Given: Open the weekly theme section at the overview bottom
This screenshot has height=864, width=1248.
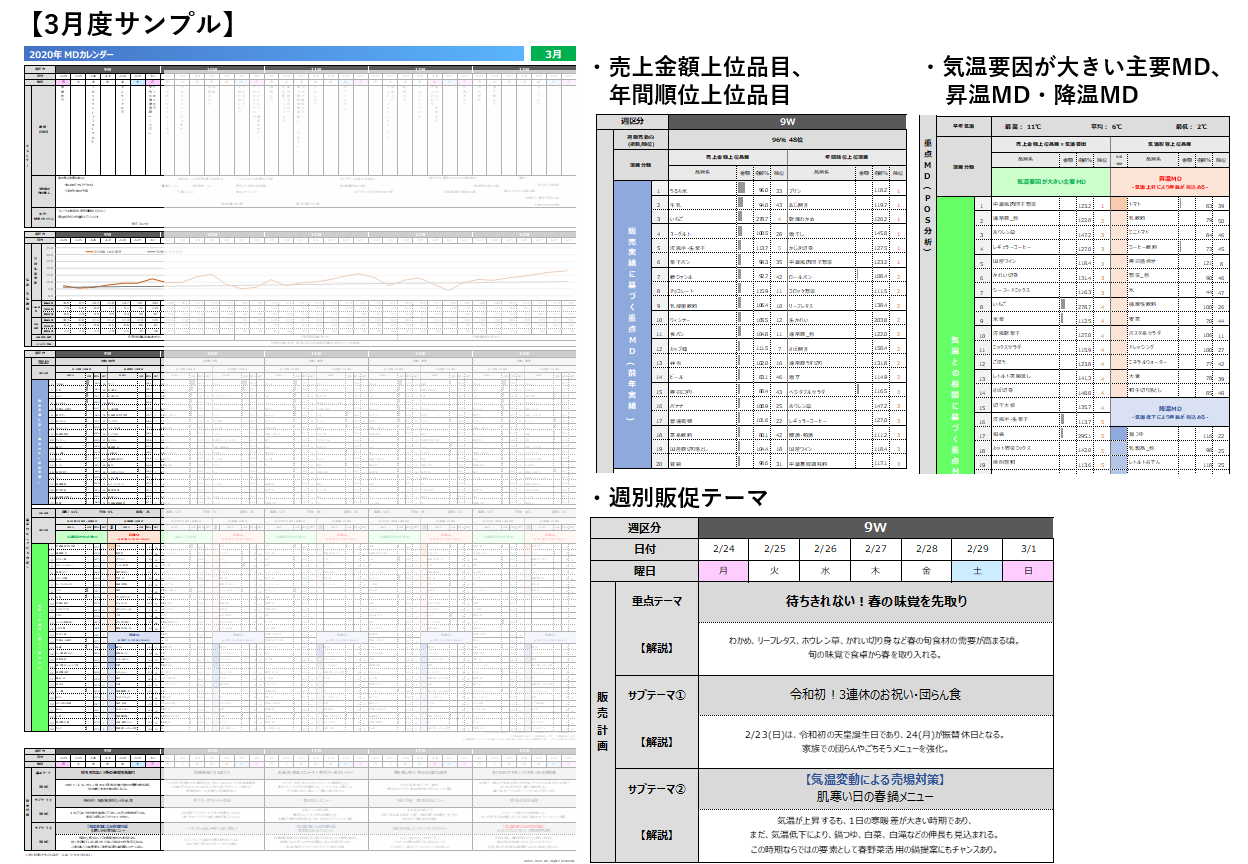Looking at the screenshot, I should click(x=300, y=798).
